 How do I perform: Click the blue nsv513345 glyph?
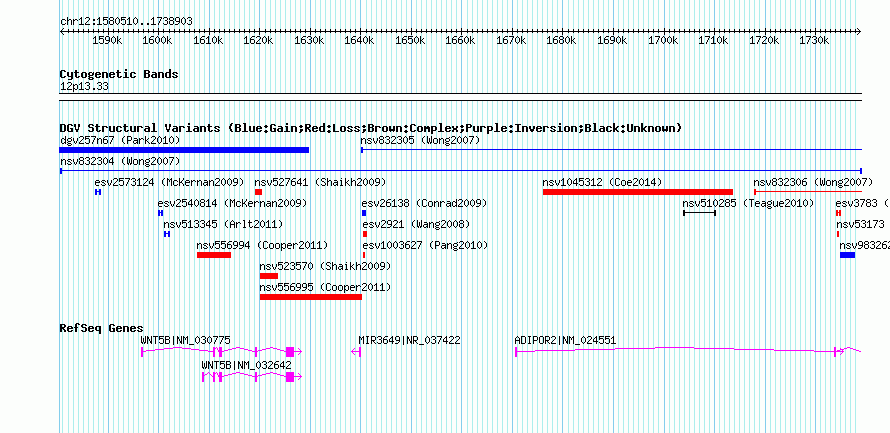(166, 234)
